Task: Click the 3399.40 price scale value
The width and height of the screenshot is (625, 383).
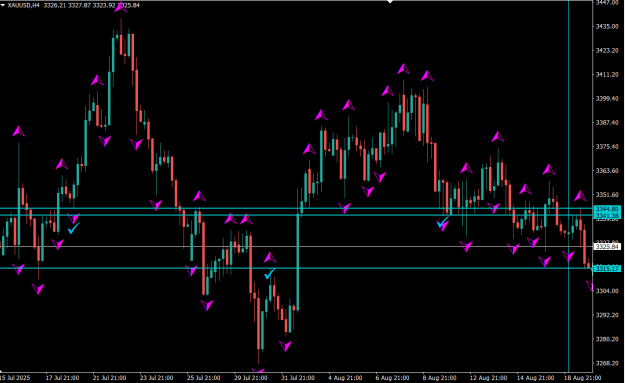Action: (607, 98)
